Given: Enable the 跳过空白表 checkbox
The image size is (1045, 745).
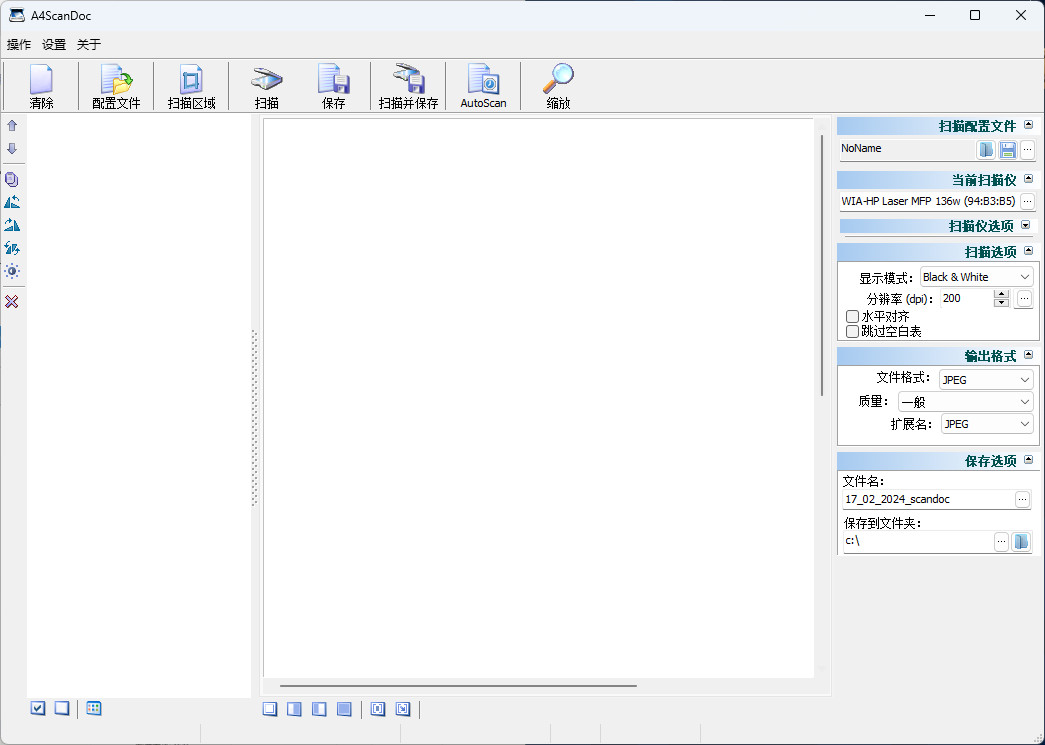Looking at the screenshot, I should click(x=852, y=331).
